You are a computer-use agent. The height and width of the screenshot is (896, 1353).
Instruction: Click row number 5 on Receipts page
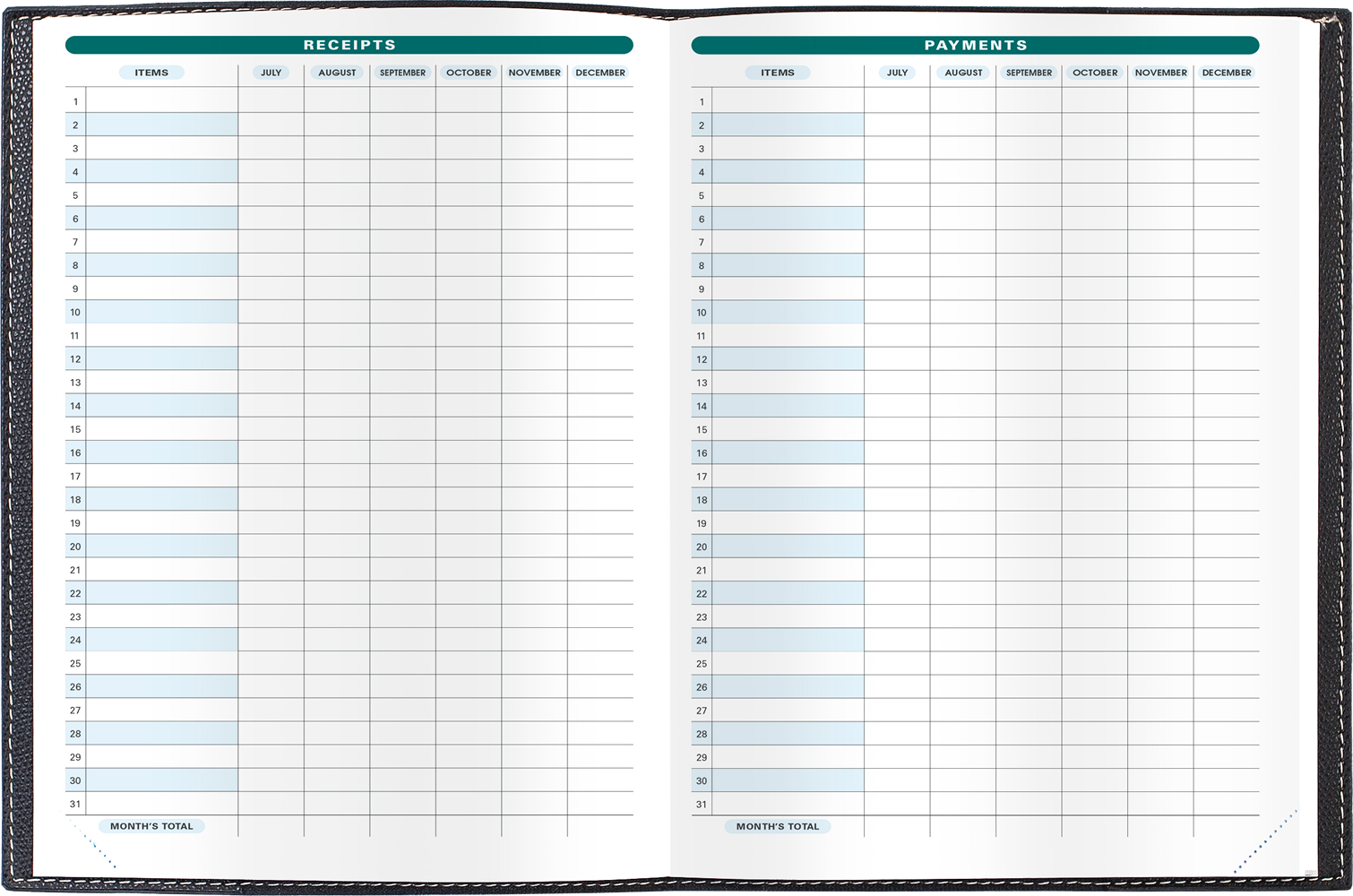75,195
